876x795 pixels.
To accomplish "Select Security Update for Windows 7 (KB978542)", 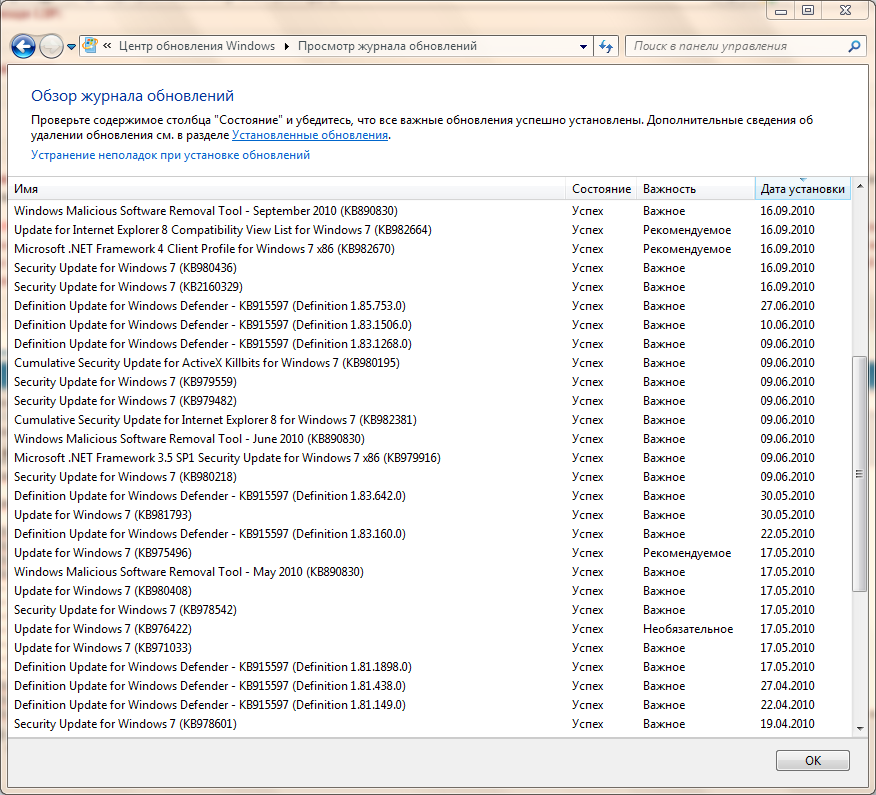I will click(429, 610).
